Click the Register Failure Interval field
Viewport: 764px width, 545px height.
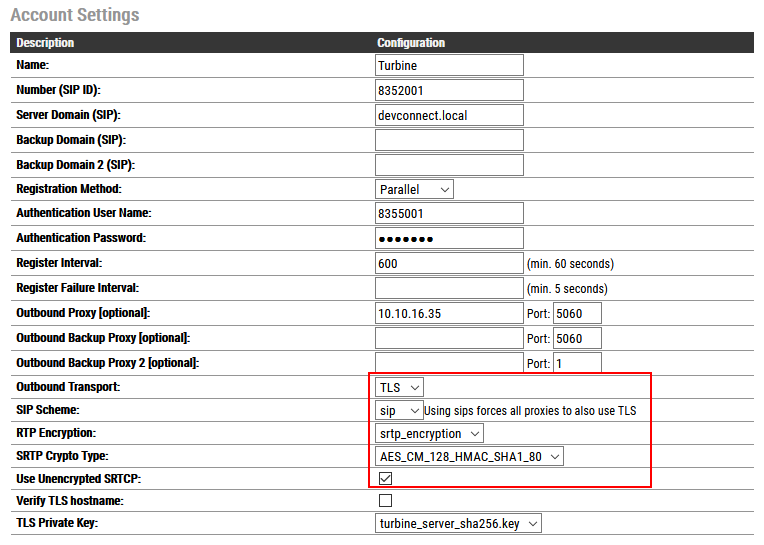(x=449, y=288)
